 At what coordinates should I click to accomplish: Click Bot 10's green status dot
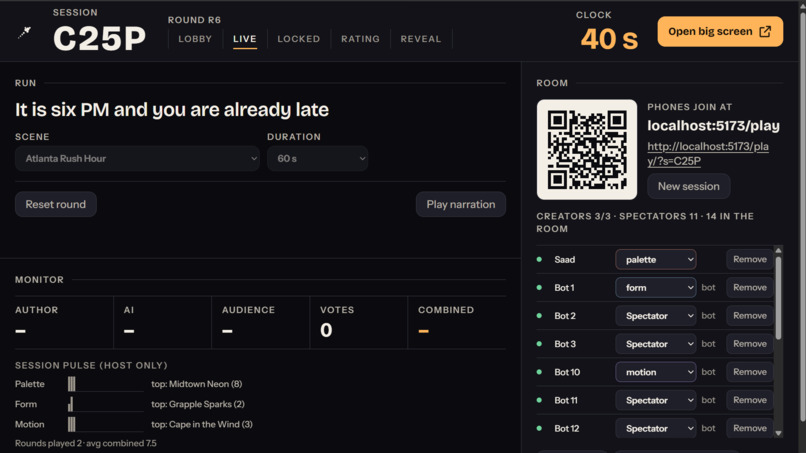pyautogui.click(x=539, y=372)
